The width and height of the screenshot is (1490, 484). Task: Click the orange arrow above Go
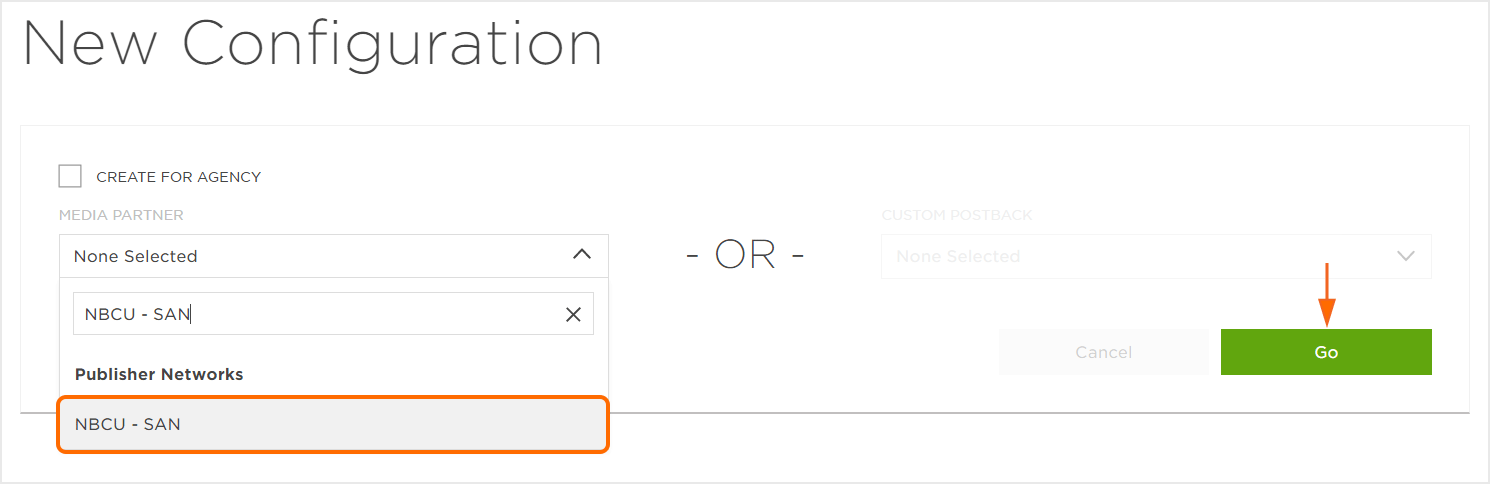click(x=1327, y=294)
